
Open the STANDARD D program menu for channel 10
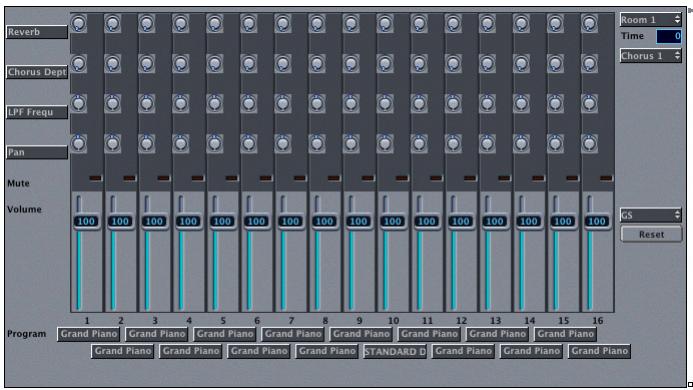[x=395, y=352]
